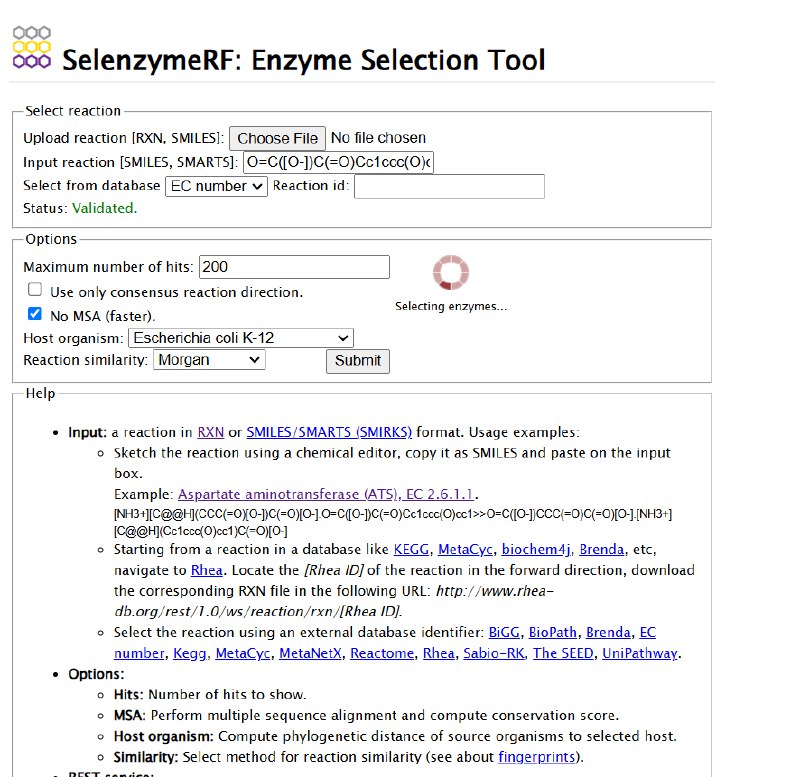
Task: Click the SelenzymeRF hexagon logo
Action: [32, 47]
